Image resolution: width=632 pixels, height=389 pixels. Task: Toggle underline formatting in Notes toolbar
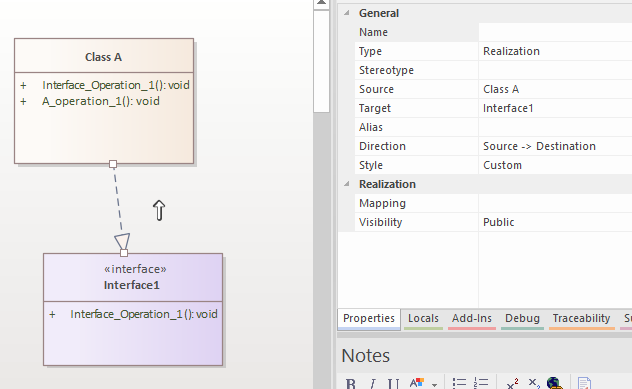tap(393, 383)
